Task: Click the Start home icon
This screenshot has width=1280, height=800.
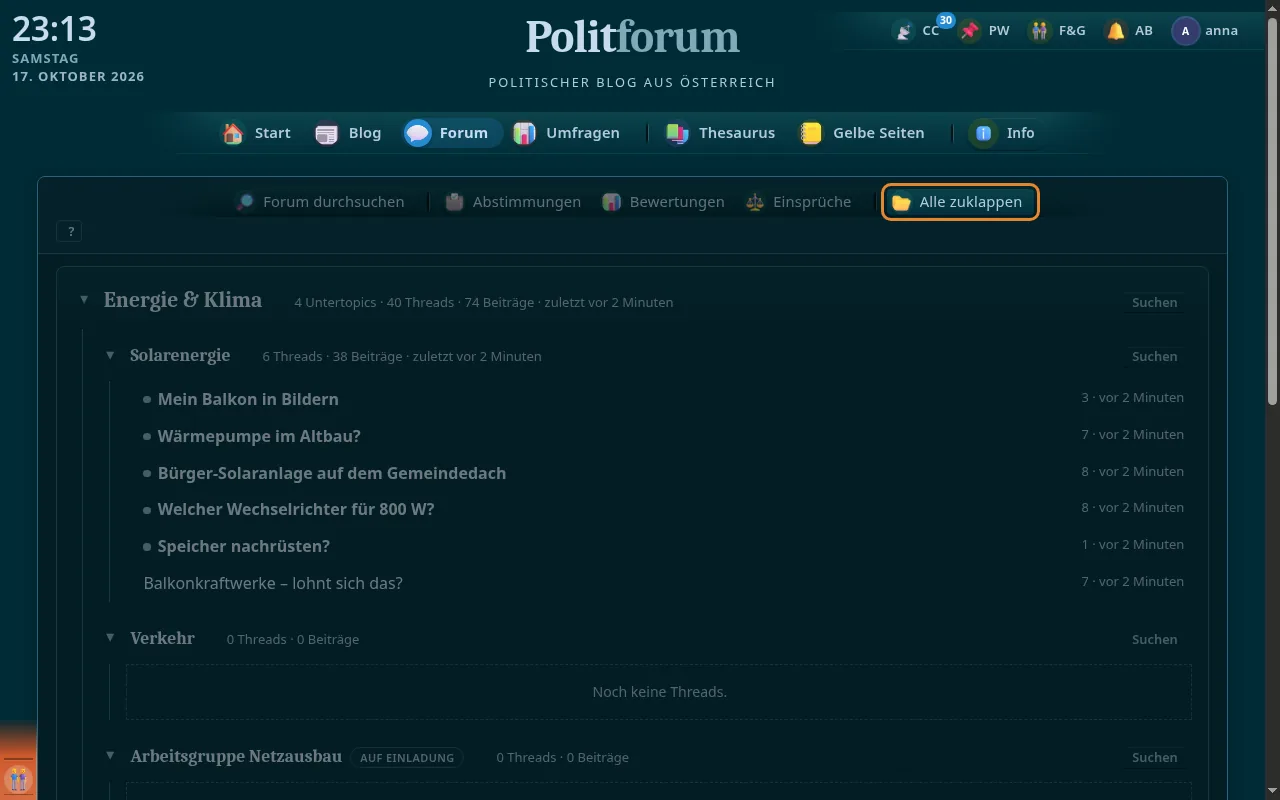Action: point(233,133)
